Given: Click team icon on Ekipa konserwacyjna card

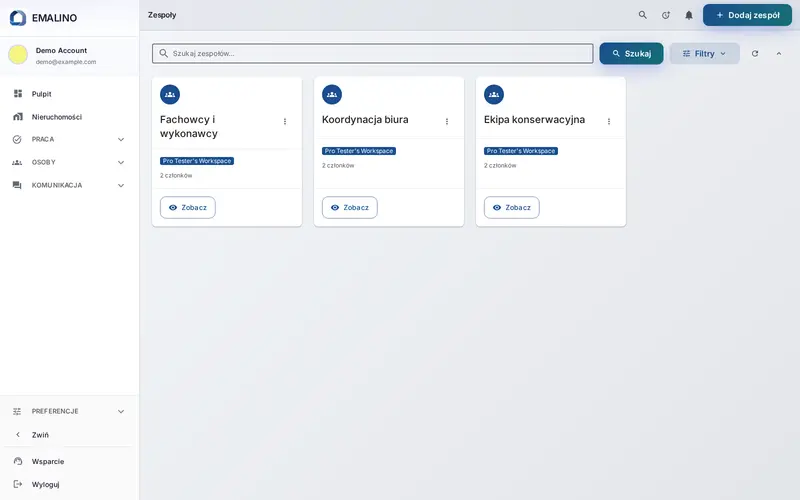Looking at the screenshot, I should tap(494, 94).
